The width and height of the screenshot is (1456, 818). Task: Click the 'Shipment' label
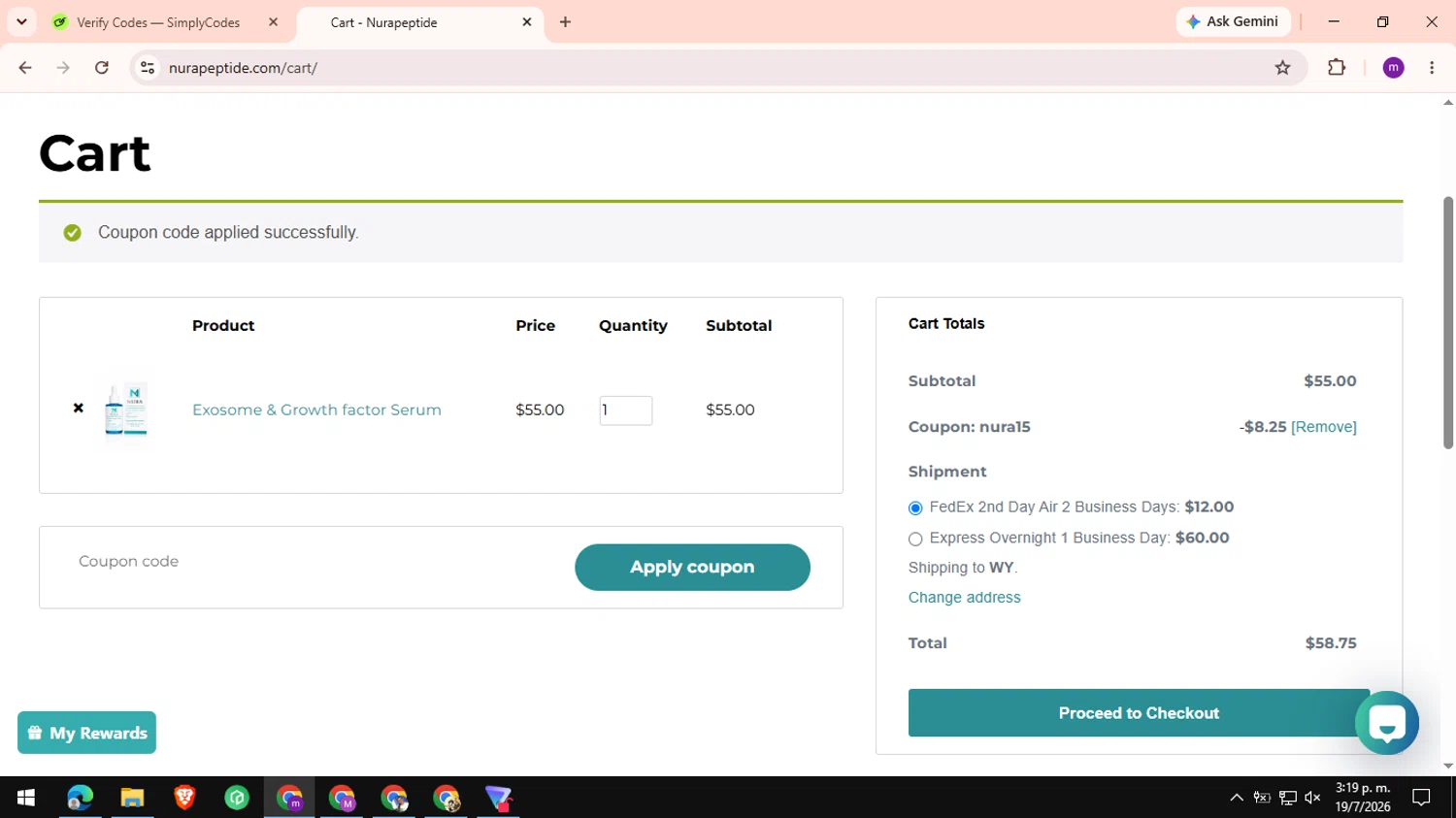(947, 472)
